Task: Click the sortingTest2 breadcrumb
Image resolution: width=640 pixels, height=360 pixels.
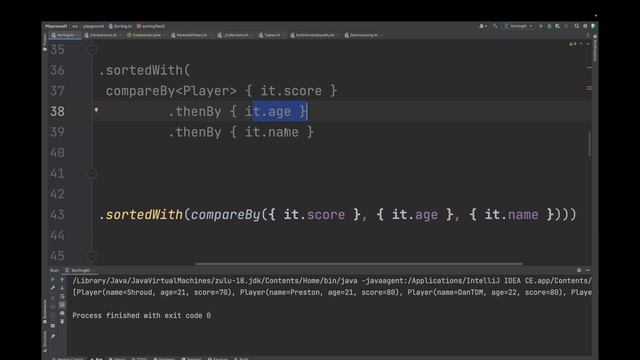Action: click(151, 26)
